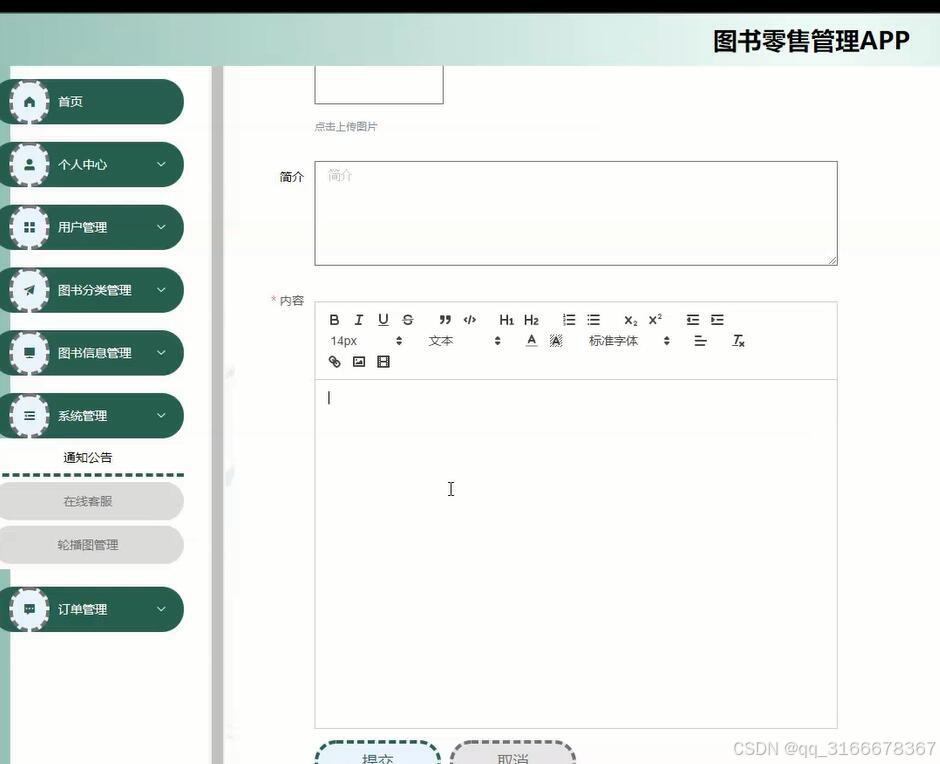Expand the 图书信息管理 menu chevron

[161, 353]
